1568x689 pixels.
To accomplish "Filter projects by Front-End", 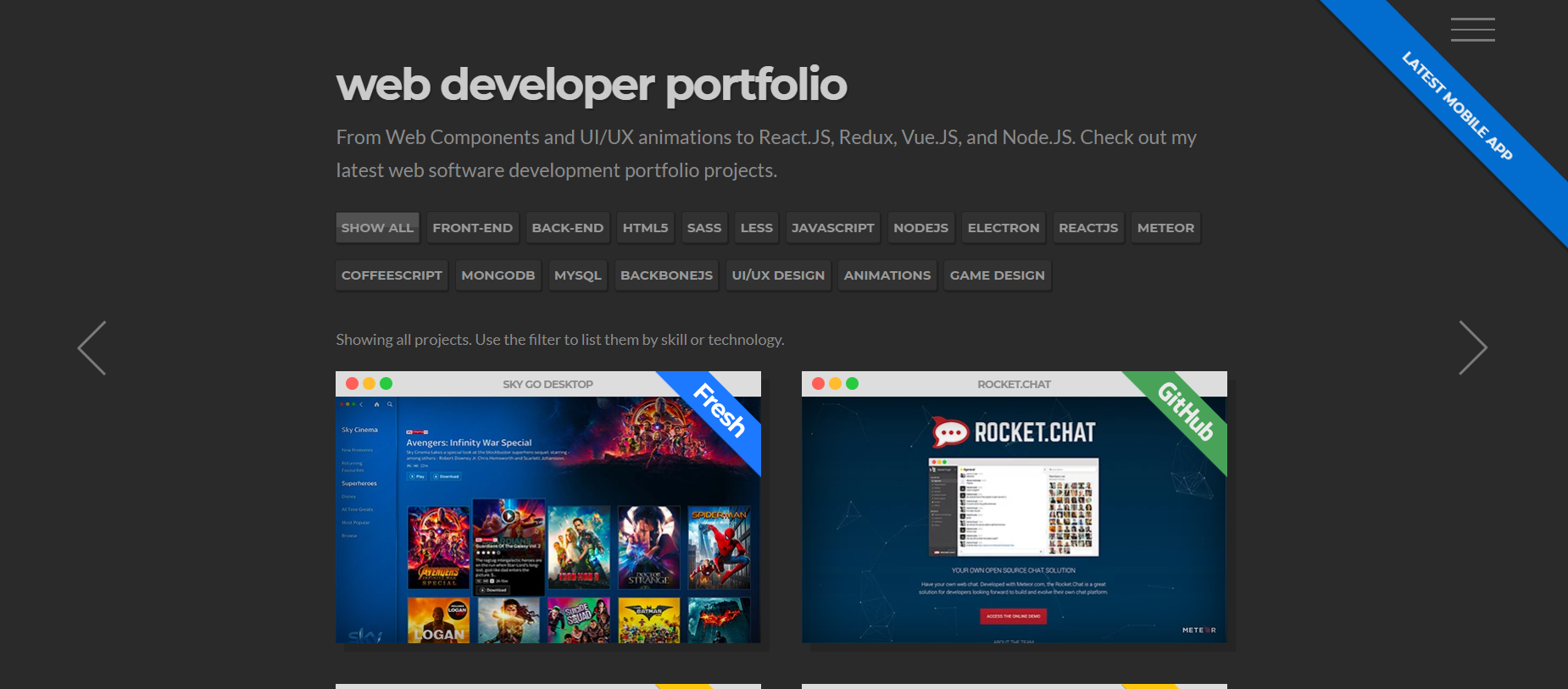I will (473, 228).
